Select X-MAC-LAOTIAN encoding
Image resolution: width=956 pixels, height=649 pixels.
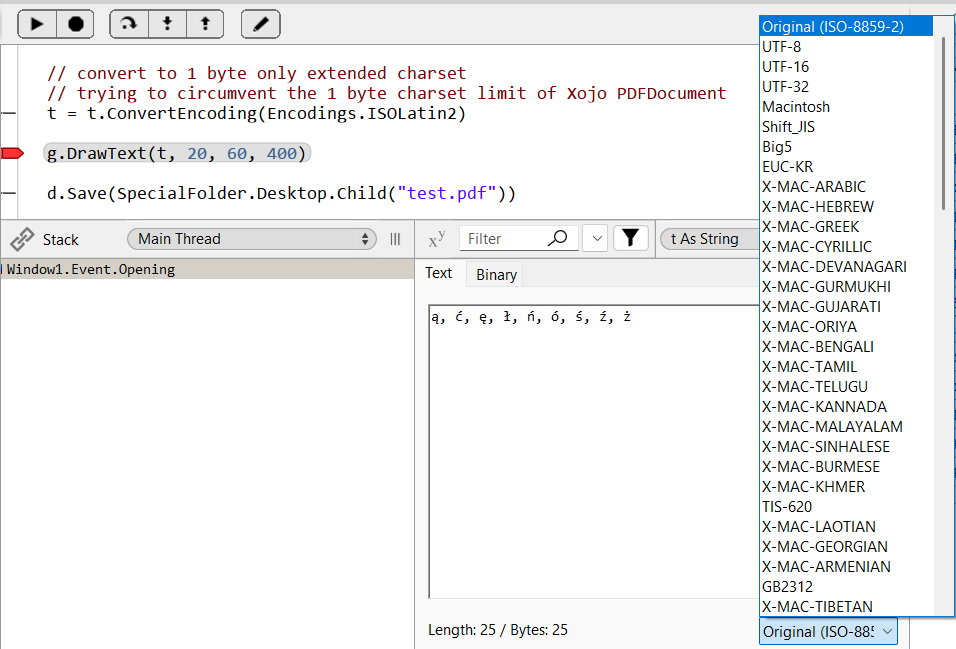pos(846,527)
